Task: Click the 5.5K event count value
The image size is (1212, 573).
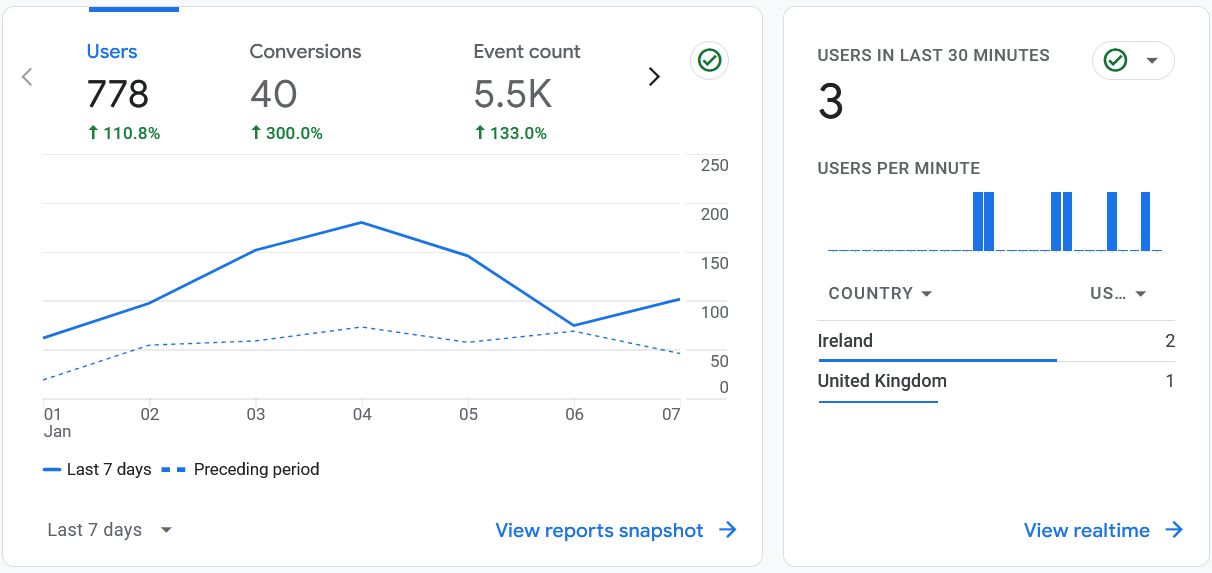Action: click(x=513, y=94)
